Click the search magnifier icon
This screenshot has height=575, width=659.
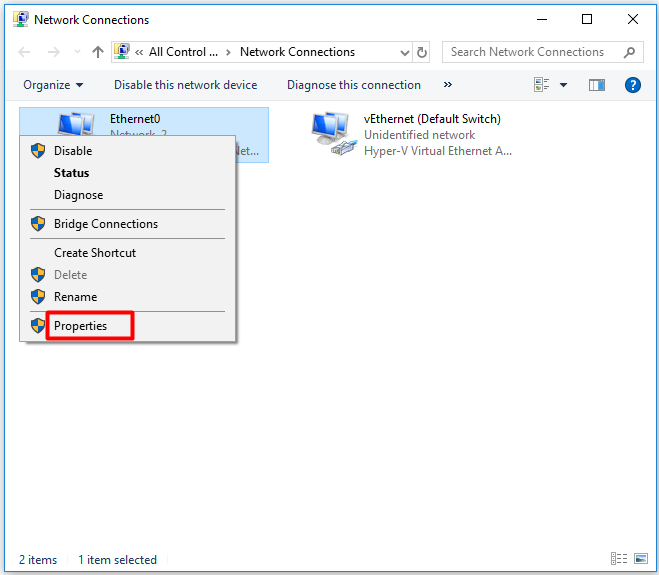point(629,52)
